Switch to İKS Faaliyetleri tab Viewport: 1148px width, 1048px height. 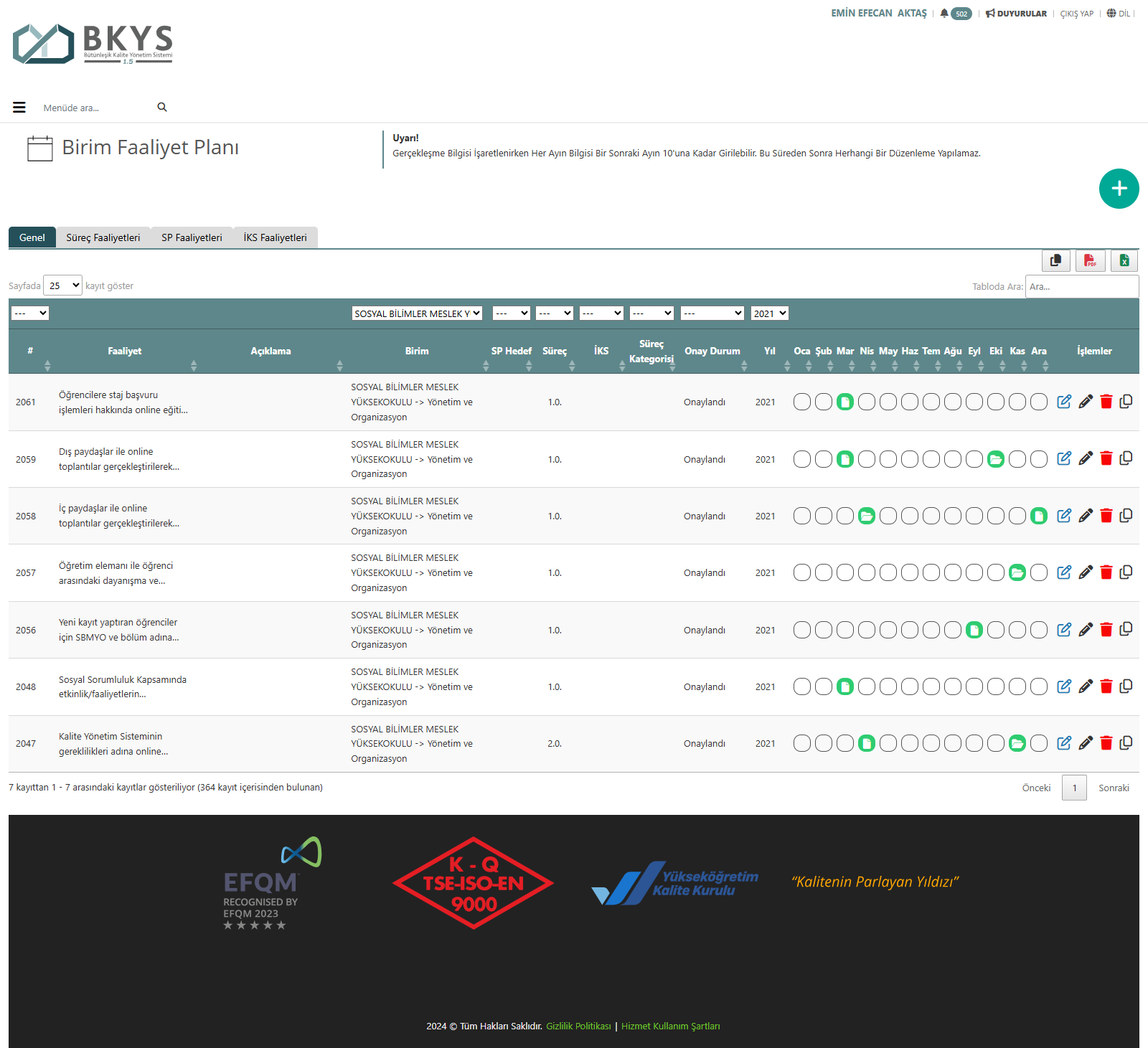275,237
